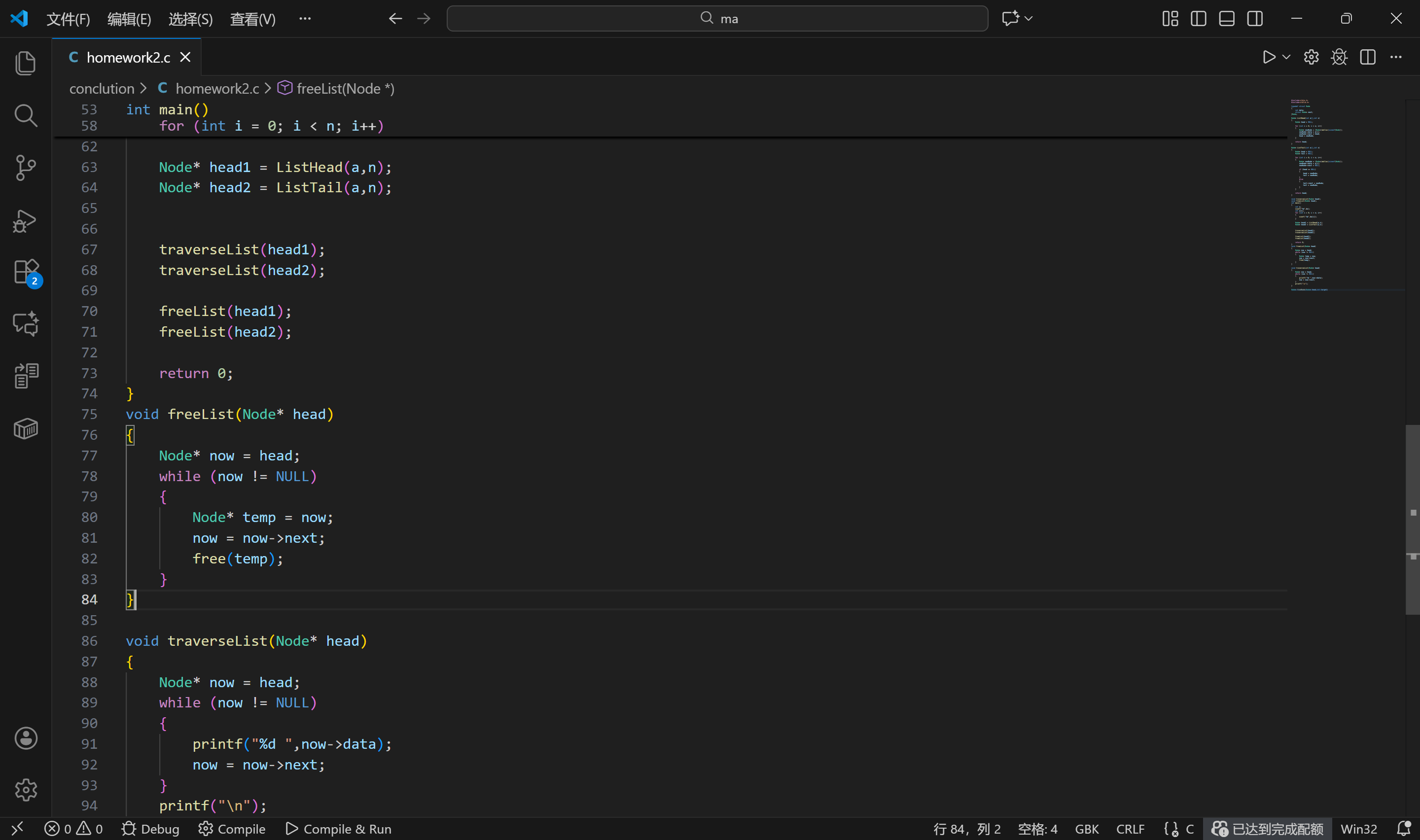Open the 文件(F) menu

click(x=68, y=19)
